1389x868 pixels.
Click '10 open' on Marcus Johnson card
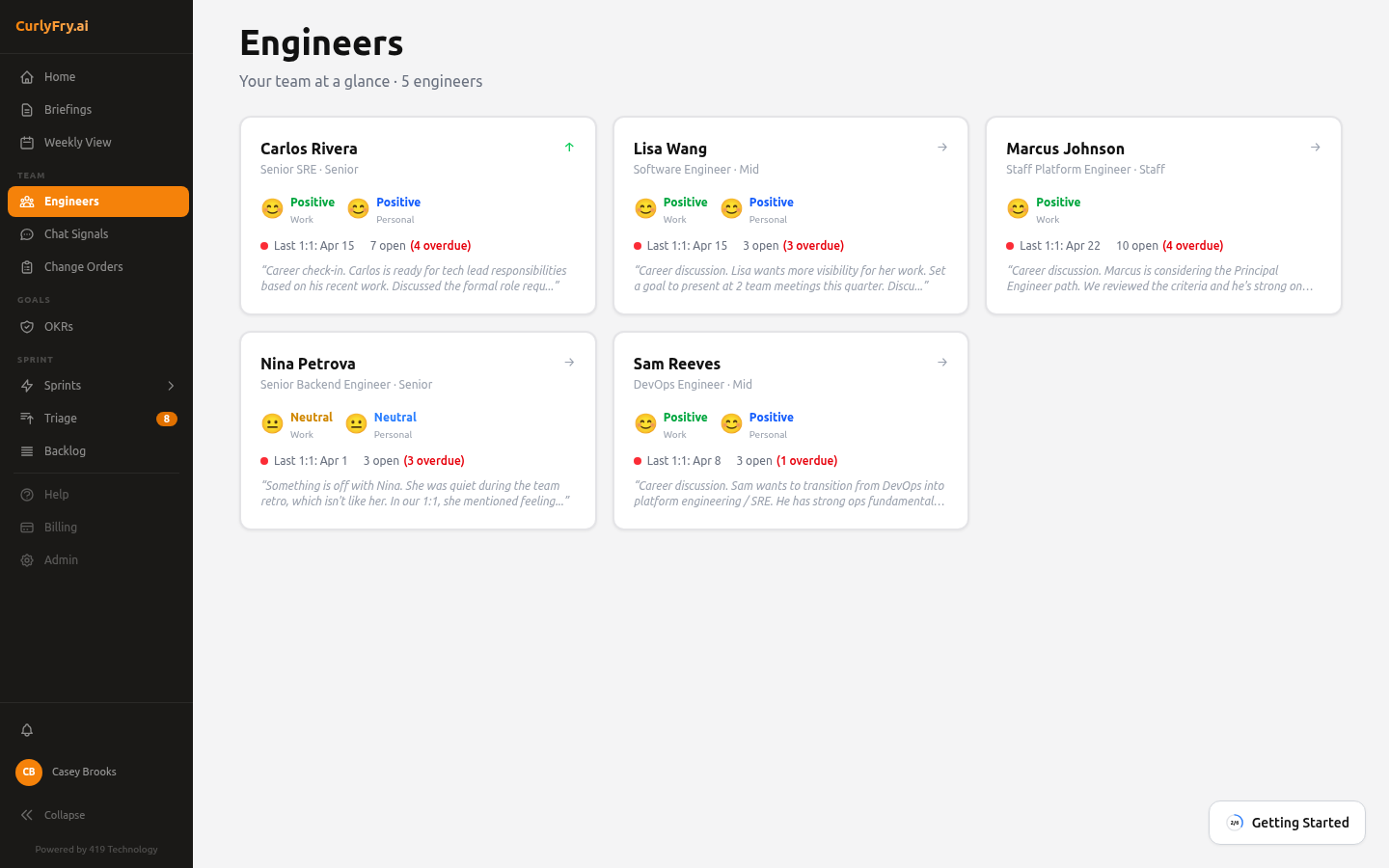(1137, 246)
